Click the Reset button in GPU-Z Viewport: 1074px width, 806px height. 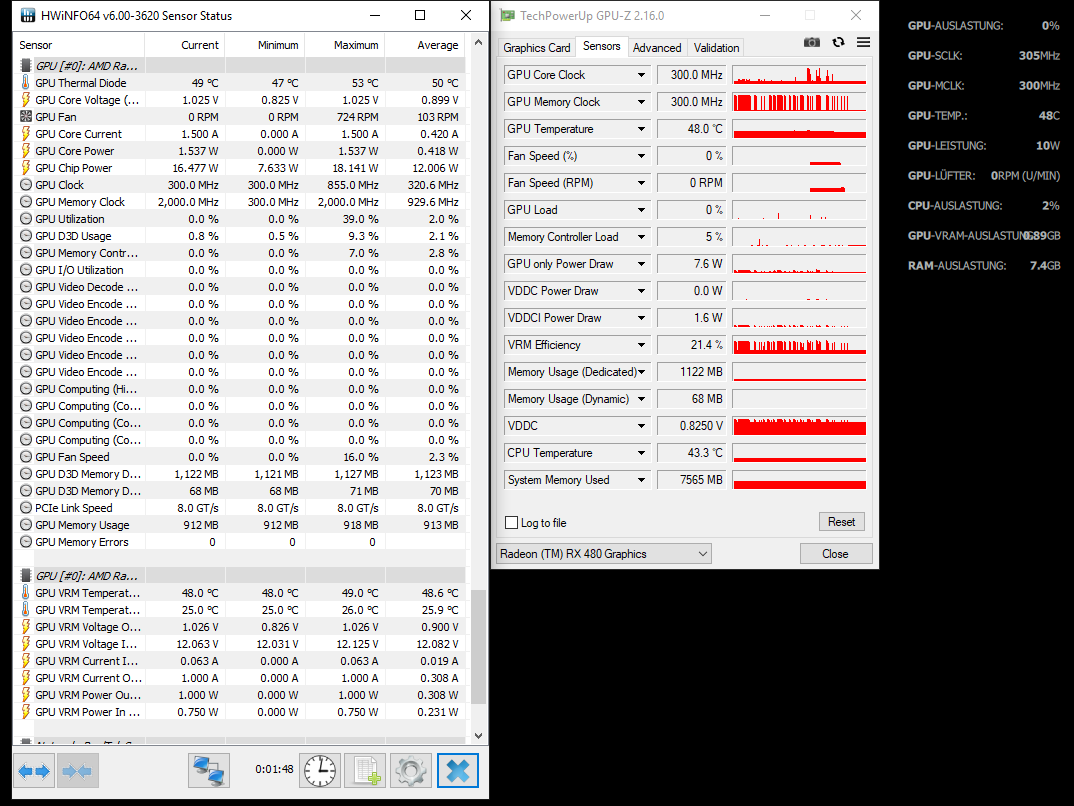pyautogui.click(x=841, y=522)
